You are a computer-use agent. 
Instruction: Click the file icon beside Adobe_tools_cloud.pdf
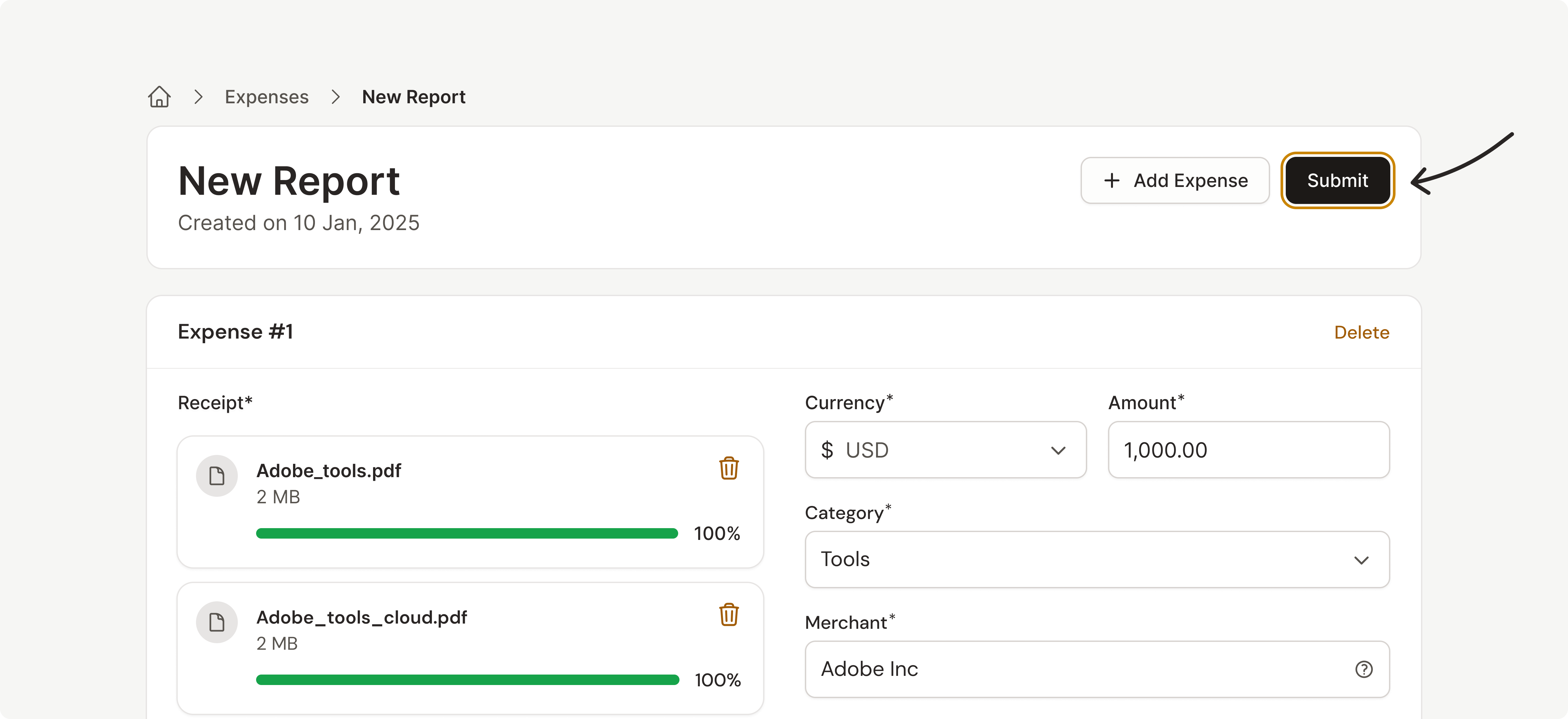(x=217, y=622)
